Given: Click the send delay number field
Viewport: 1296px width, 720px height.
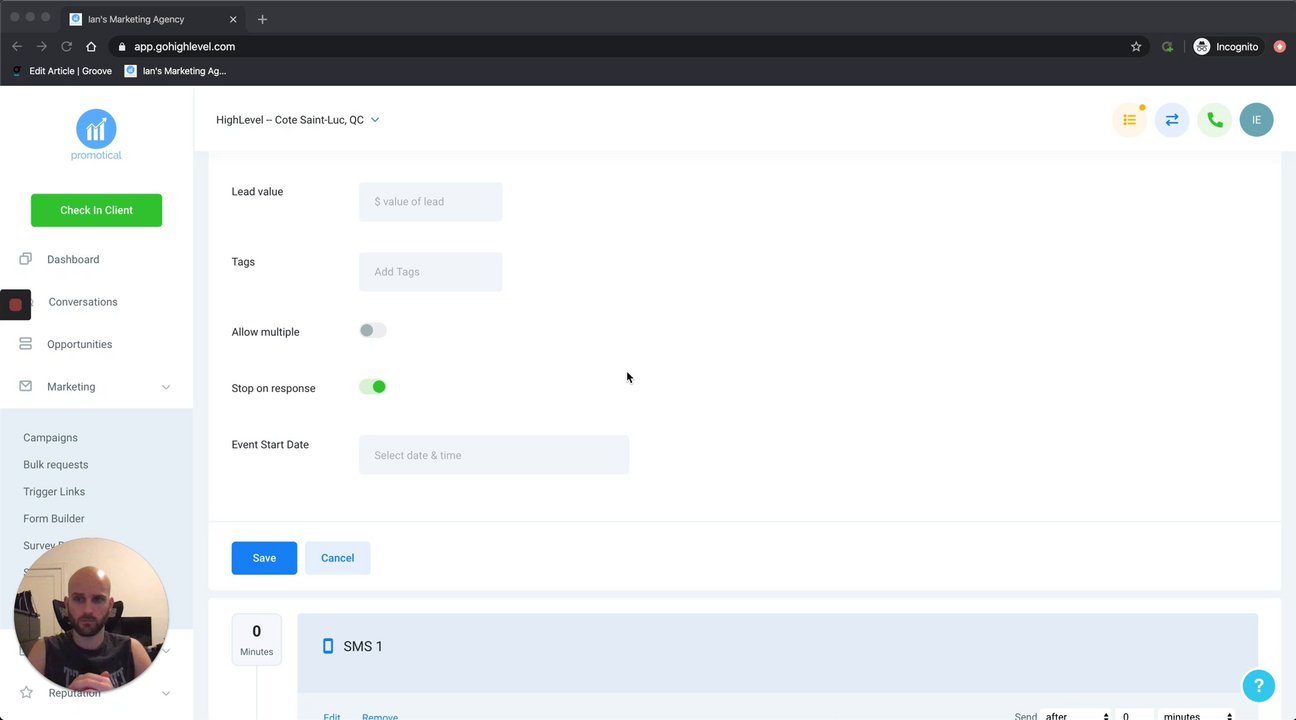Looking at the screenshot, I should 1135,716.
